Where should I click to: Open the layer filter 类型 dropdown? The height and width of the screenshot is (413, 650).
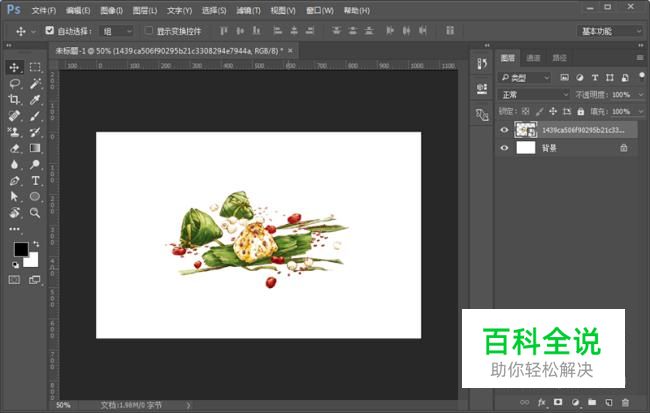524,78
